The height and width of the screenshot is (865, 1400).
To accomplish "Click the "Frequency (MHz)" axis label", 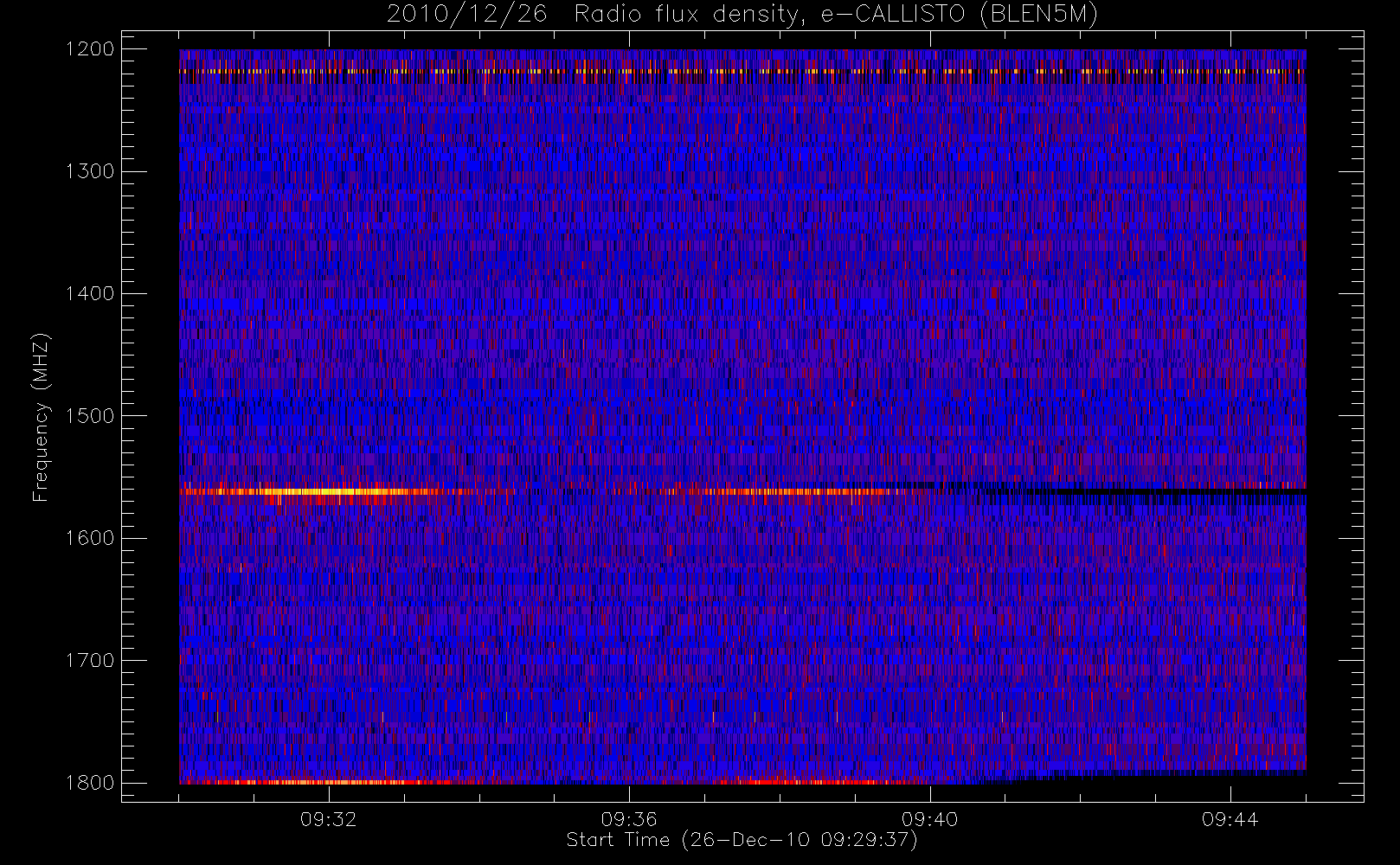I will tap(40, 417).
